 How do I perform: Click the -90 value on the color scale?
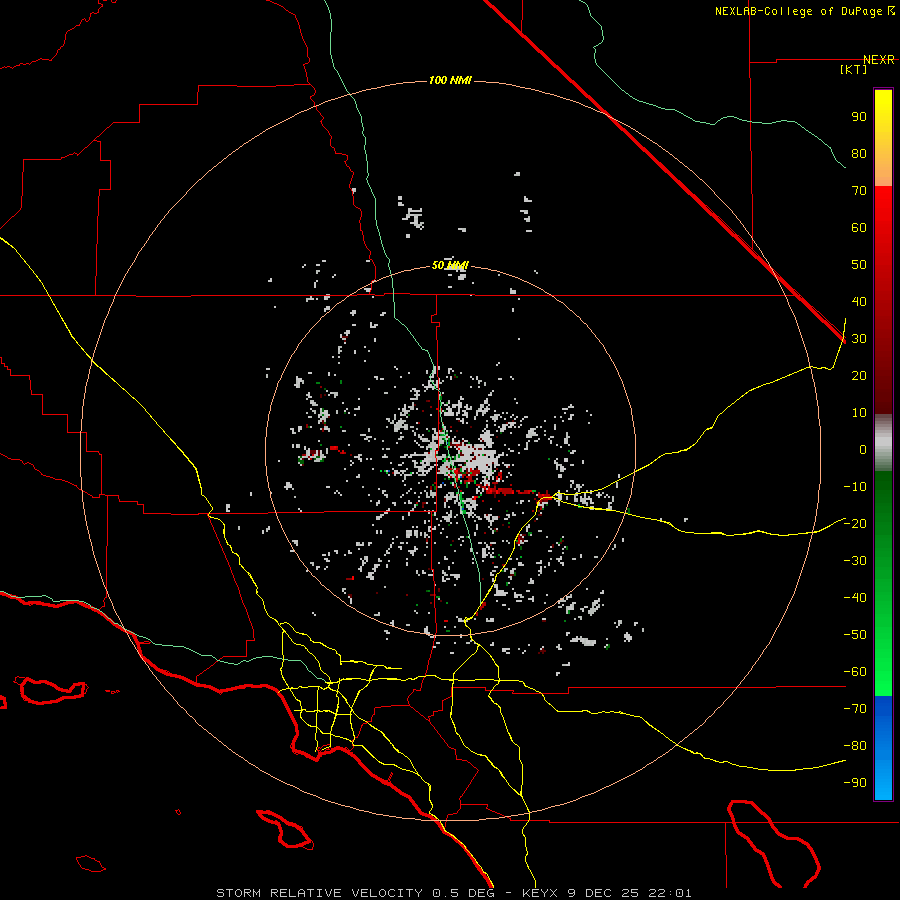(x=855, y=783)
